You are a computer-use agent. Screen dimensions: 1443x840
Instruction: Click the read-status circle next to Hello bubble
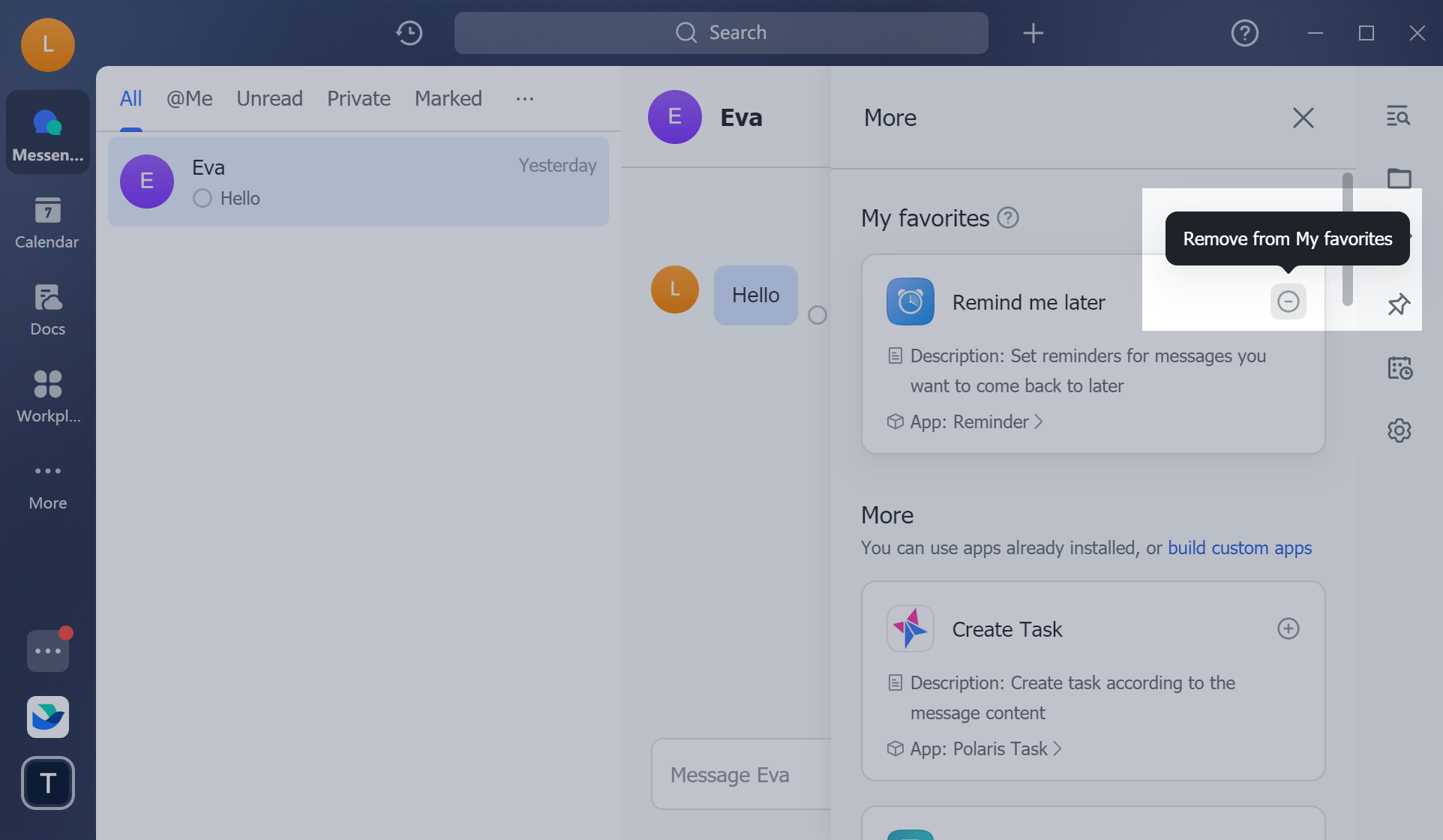point(817,315)
